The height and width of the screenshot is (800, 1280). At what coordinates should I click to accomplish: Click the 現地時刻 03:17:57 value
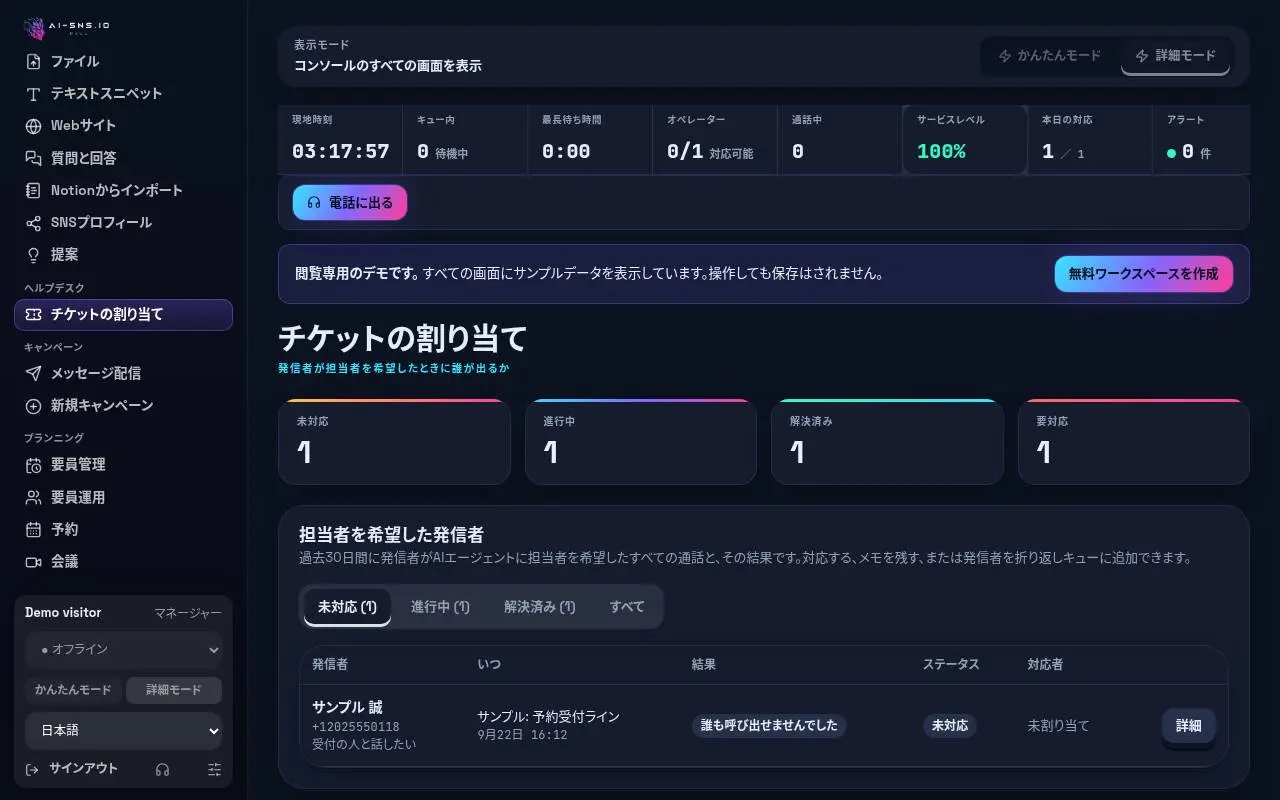340,152
